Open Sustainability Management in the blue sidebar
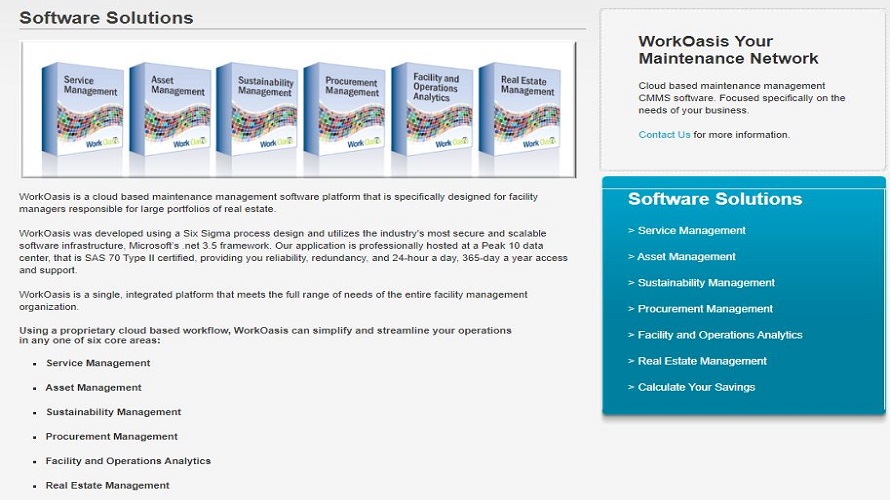 [x=706, y=283]
